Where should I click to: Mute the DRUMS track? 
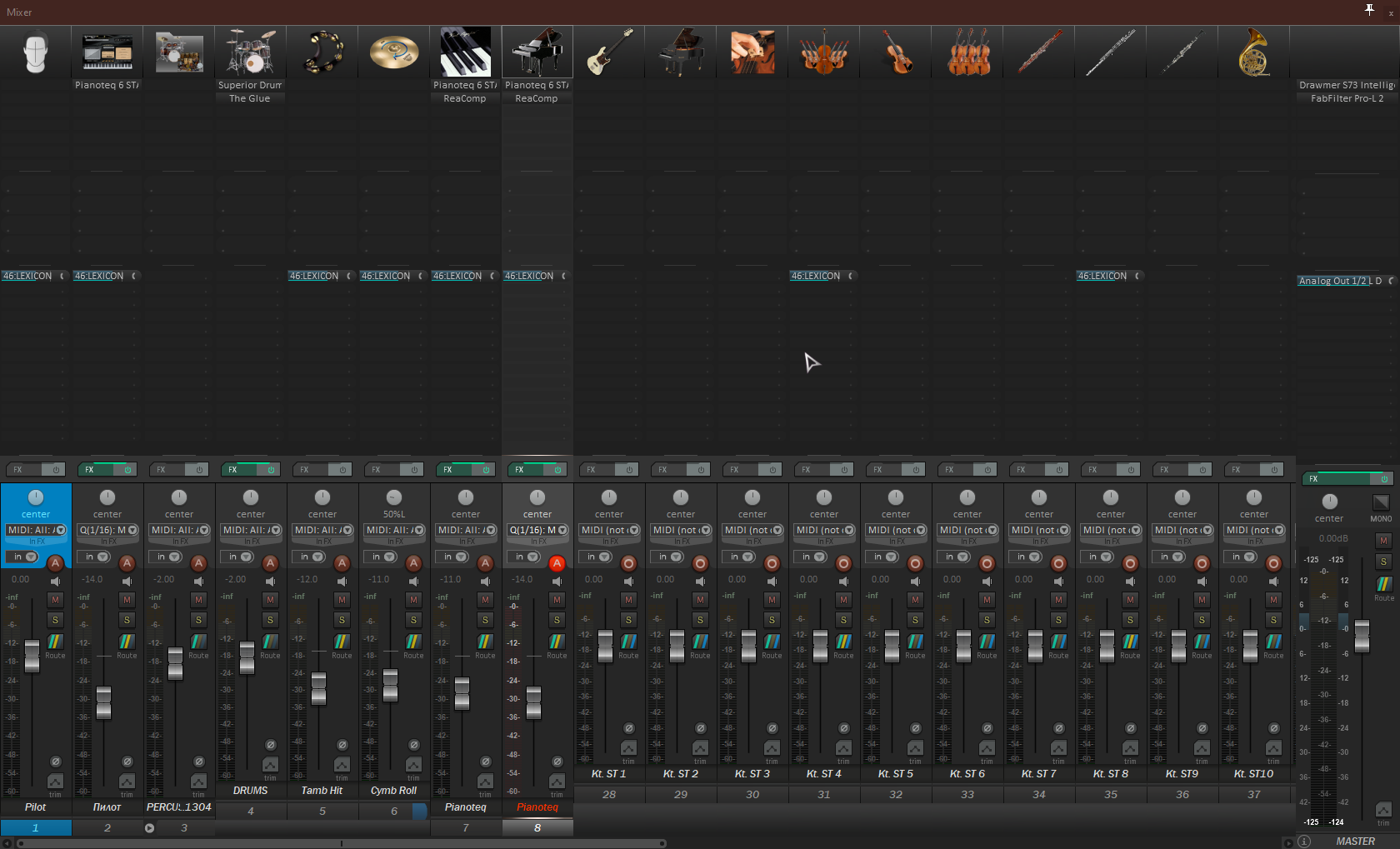[x=270, y=600]
